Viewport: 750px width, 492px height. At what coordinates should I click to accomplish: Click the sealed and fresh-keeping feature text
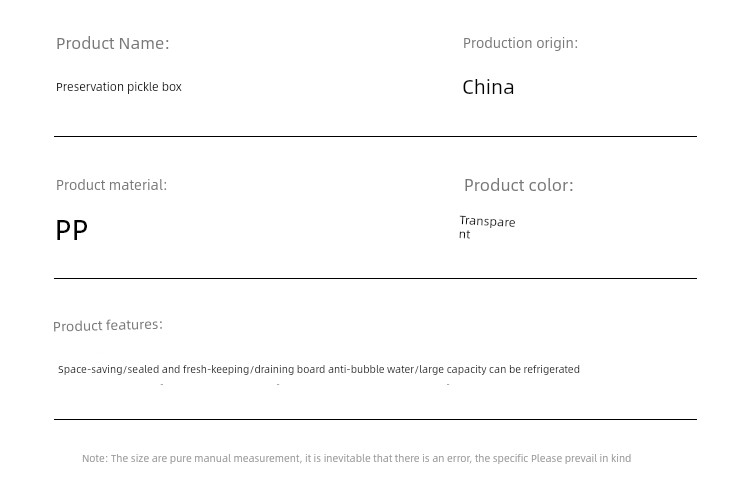(188, 370)
